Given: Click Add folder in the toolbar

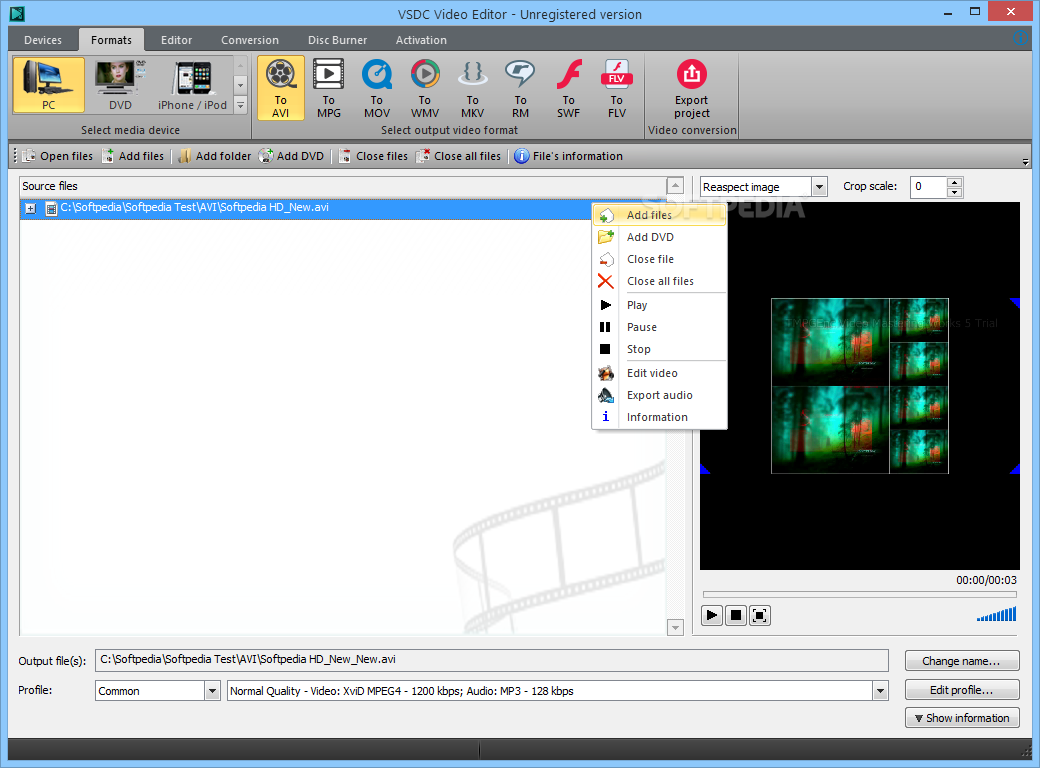Looking at the screenshot, I should pyautogui.click(x=215, y=156).
